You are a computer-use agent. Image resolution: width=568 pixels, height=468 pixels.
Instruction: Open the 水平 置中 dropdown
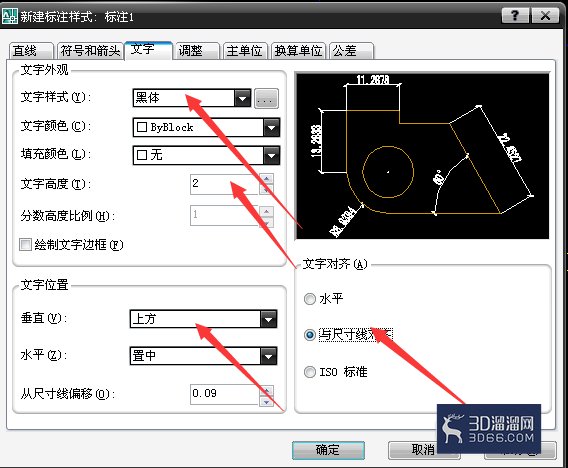pos(203,356)
